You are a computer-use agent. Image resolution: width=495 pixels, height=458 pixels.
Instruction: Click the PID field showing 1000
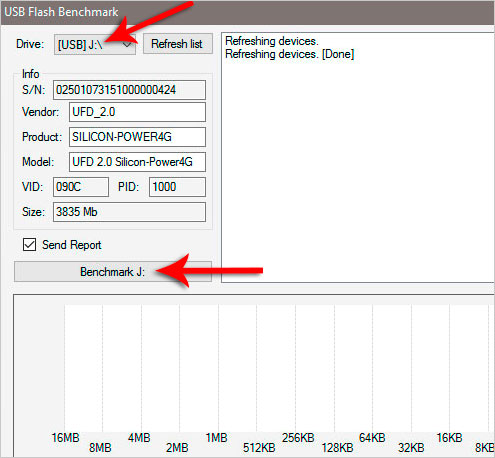coord(177,187)
